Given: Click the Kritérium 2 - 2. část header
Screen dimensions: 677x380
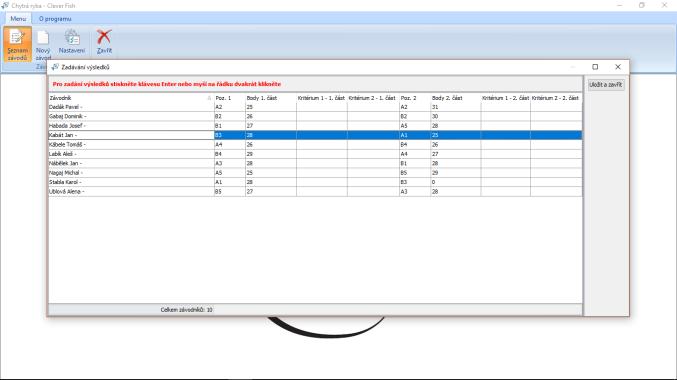Looking at the screenshot, I should coord(556,98).
